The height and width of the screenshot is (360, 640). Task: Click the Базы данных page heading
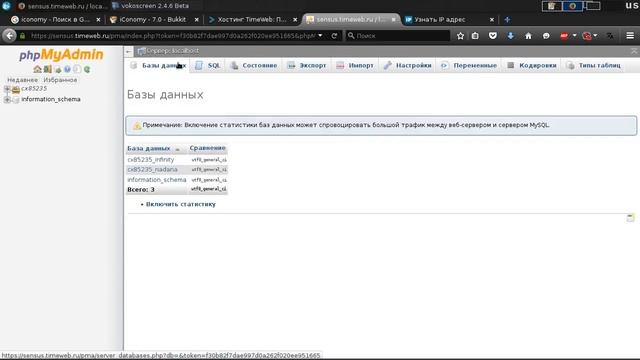click(165, 94)
